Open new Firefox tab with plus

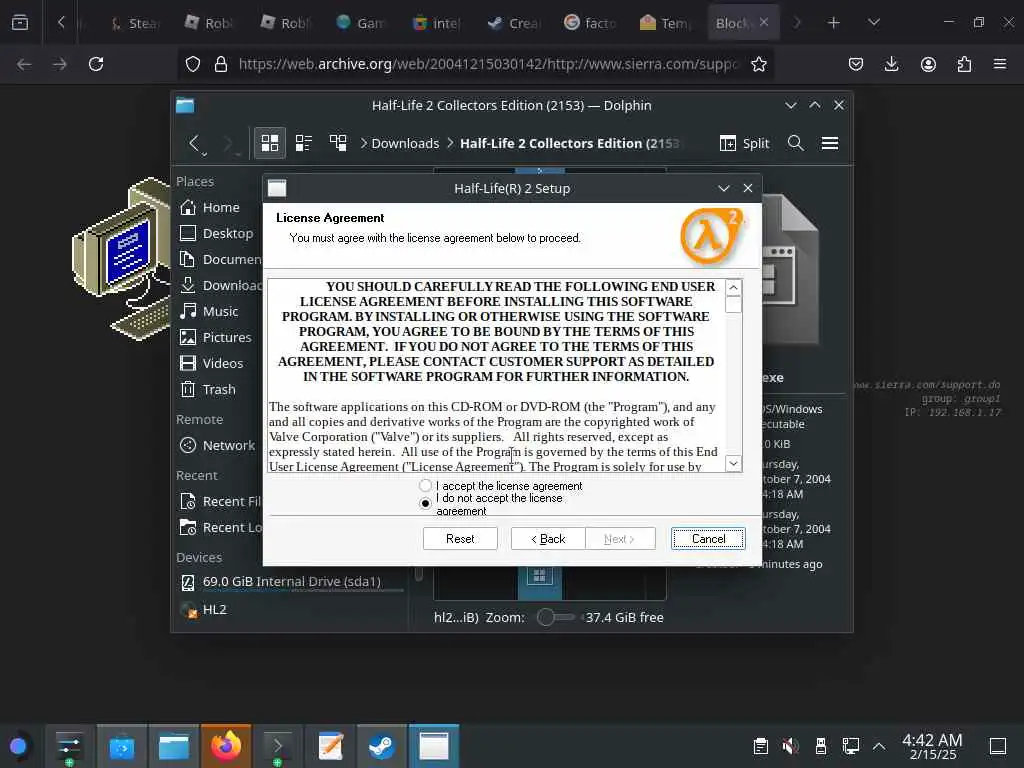(x=833, y=23)
